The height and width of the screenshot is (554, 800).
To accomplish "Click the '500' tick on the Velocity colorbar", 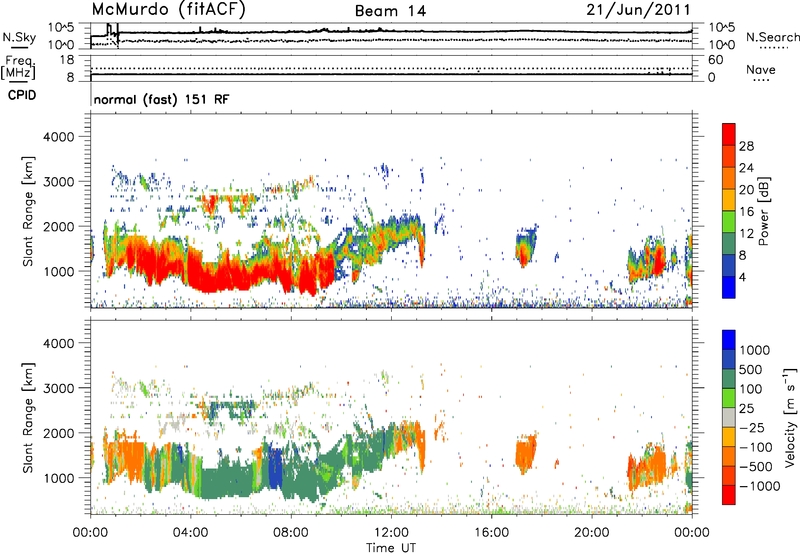I will [751, 370].
